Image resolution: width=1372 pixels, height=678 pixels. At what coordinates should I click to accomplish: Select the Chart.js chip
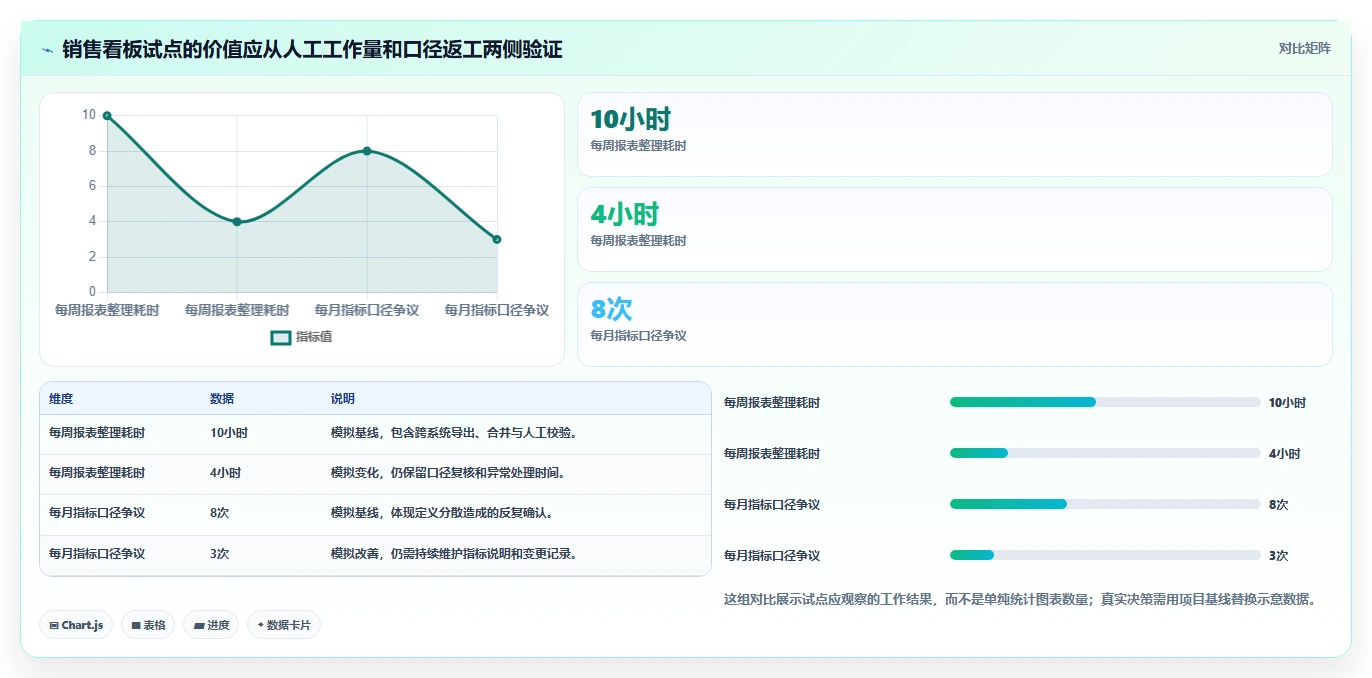click(x=76, y=625)
